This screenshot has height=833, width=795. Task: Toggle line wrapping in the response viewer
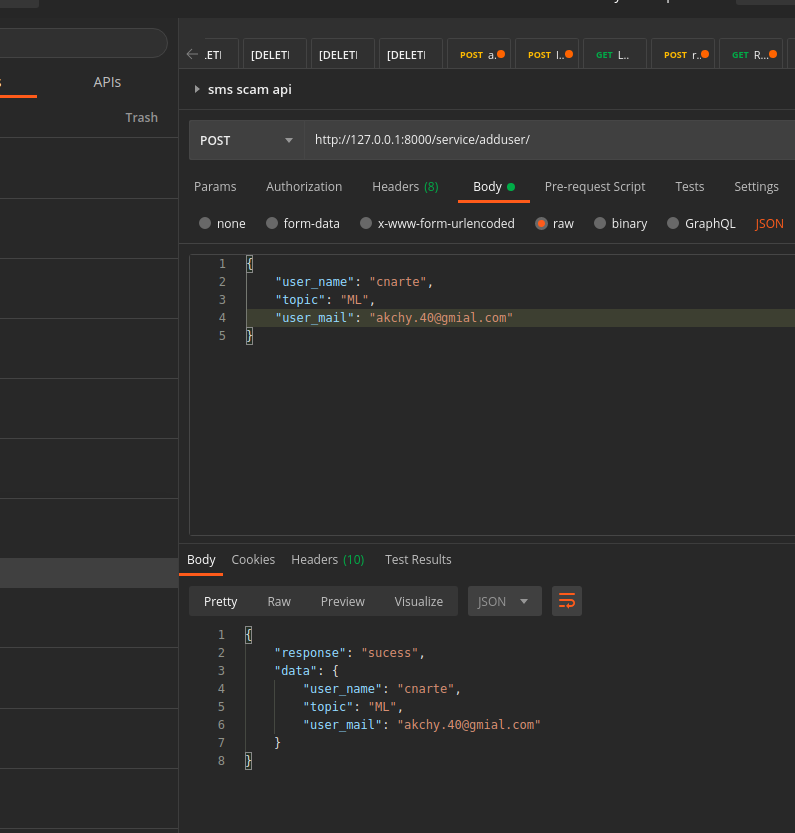567,601
